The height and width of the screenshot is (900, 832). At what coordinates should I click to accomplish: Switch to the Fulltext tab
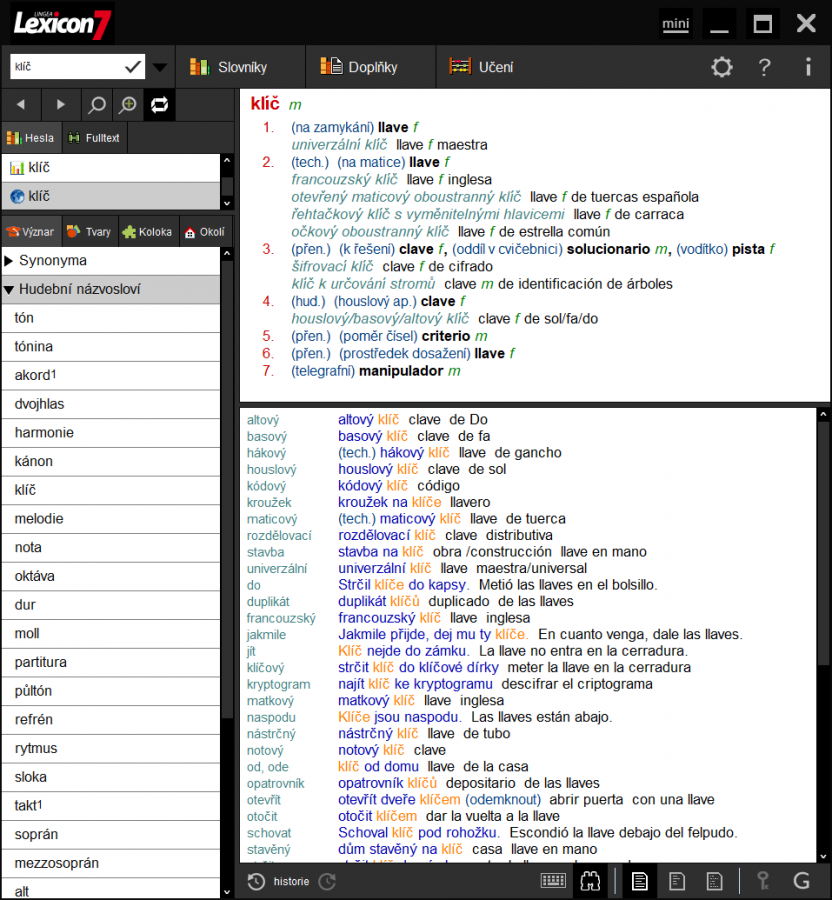(93, 138)
